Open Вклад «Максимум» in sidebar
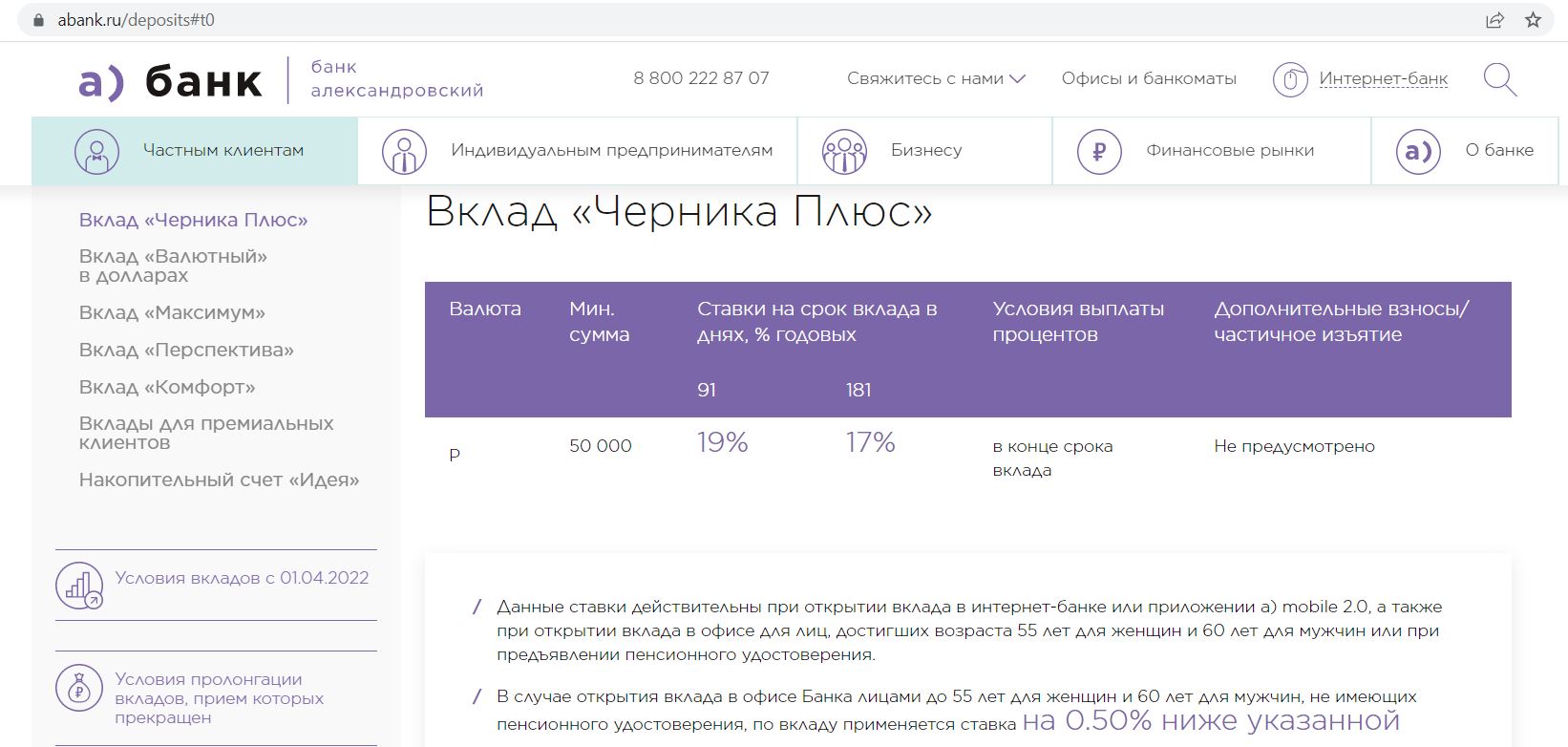This screenshot has width=1568, height=747. click(172, 312)
